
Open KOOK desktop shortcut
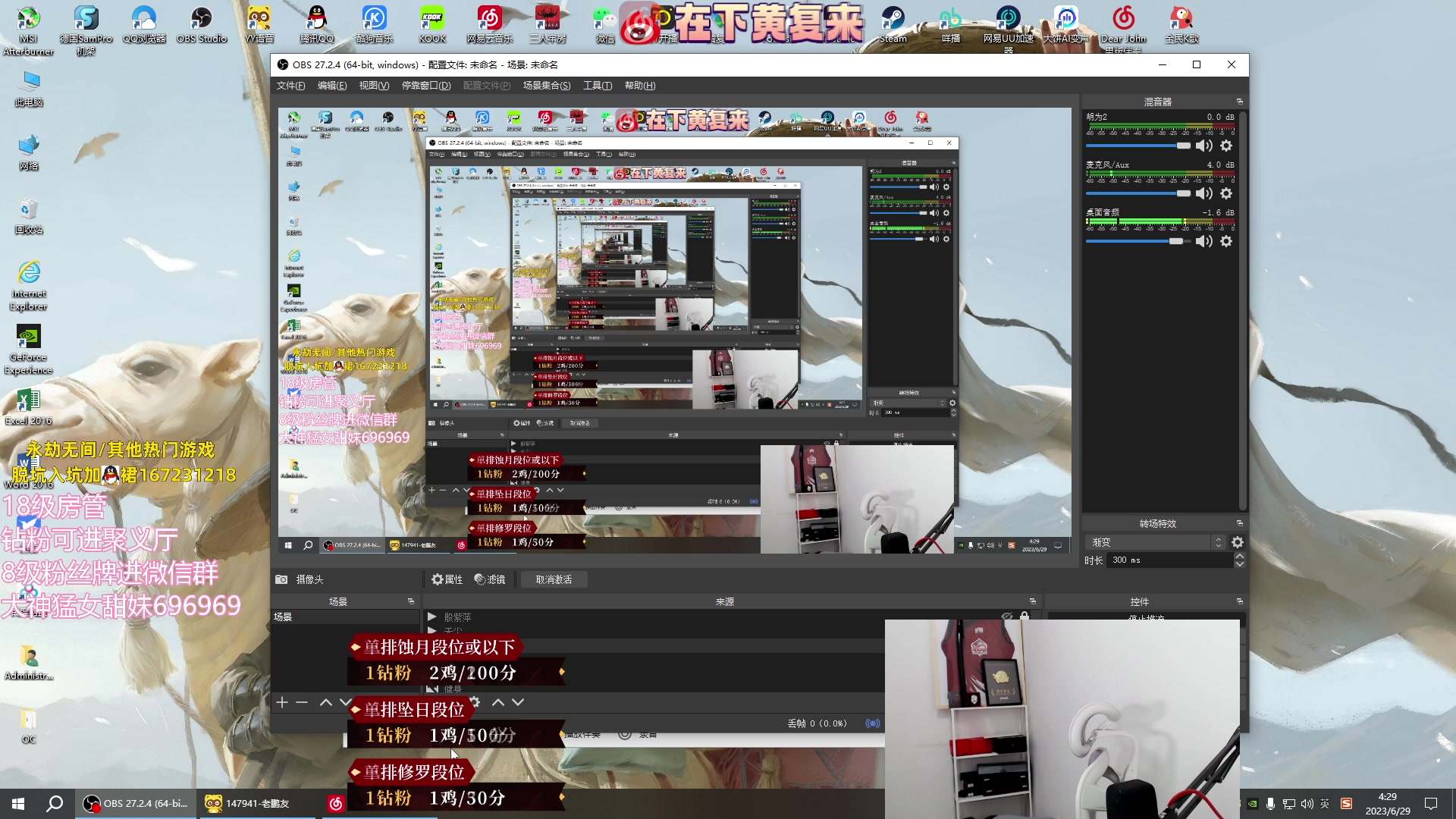432,25
